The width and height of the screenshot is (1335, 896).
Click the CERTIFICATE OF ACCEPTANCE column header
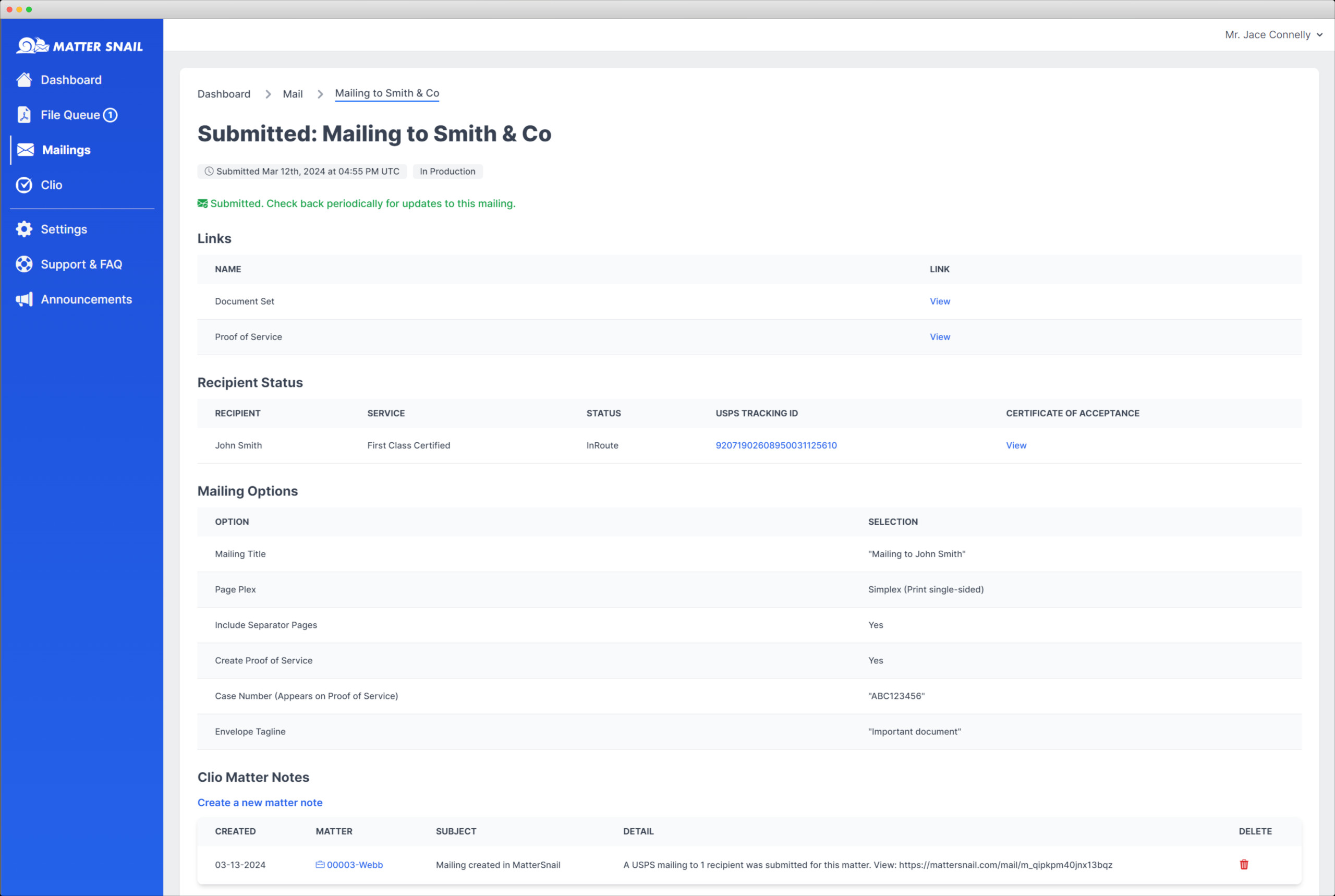pyautogui.click(x=1072, y=413)
